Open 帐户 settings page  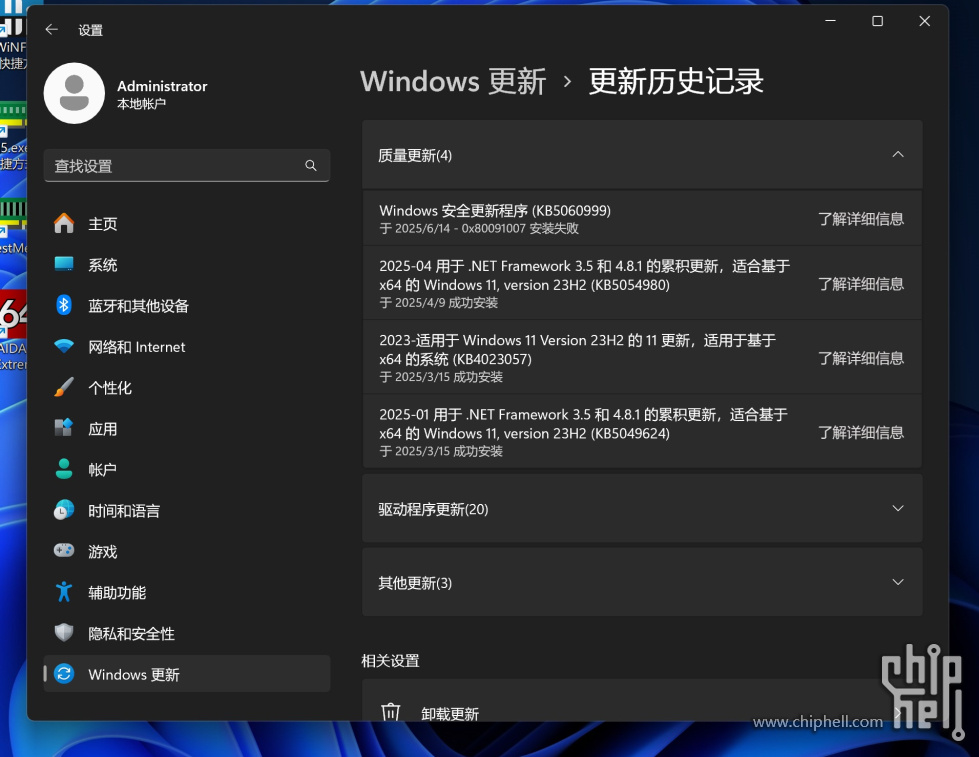coord(187,470)
